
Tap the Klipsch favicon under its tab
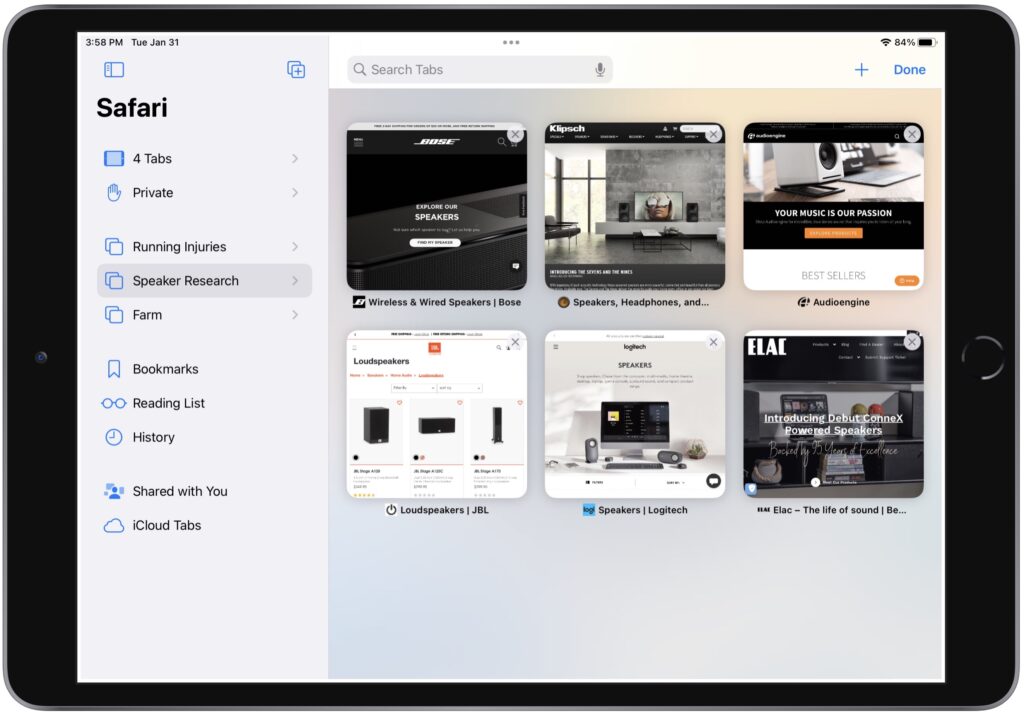[x=564, y=302]
